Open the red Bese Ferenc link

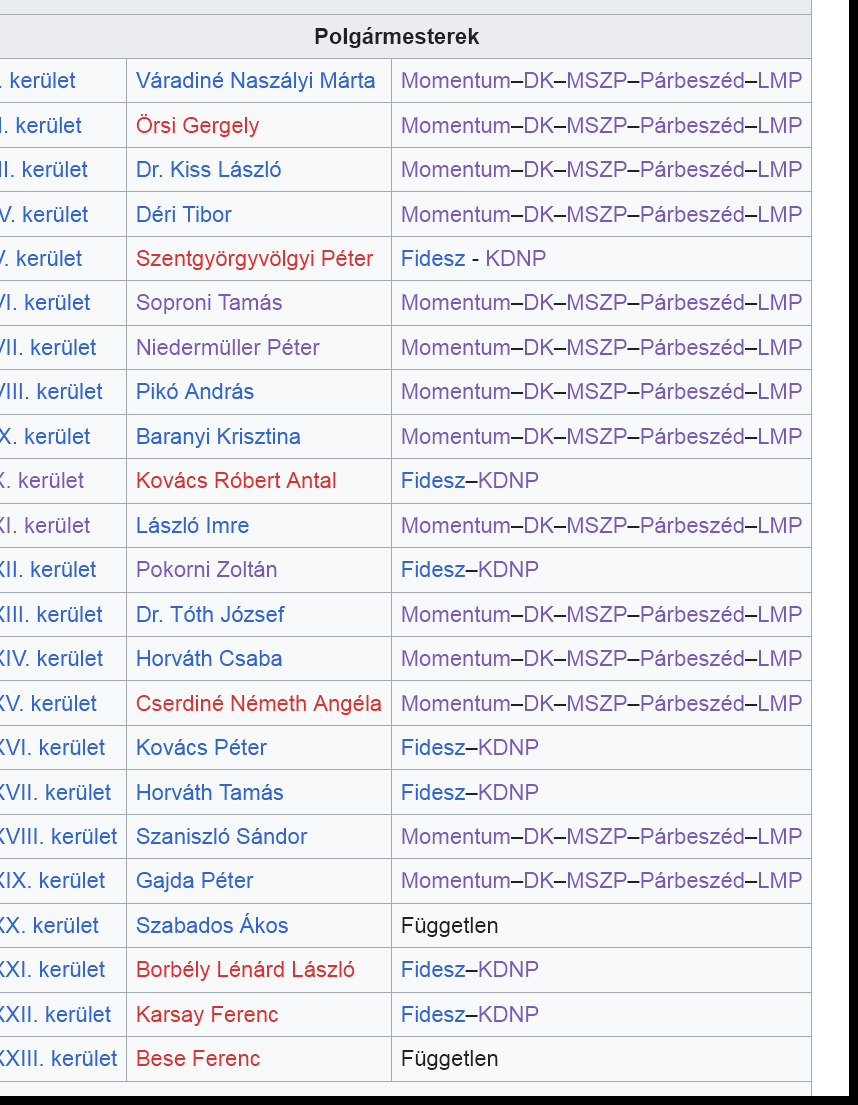(197, 1059)
